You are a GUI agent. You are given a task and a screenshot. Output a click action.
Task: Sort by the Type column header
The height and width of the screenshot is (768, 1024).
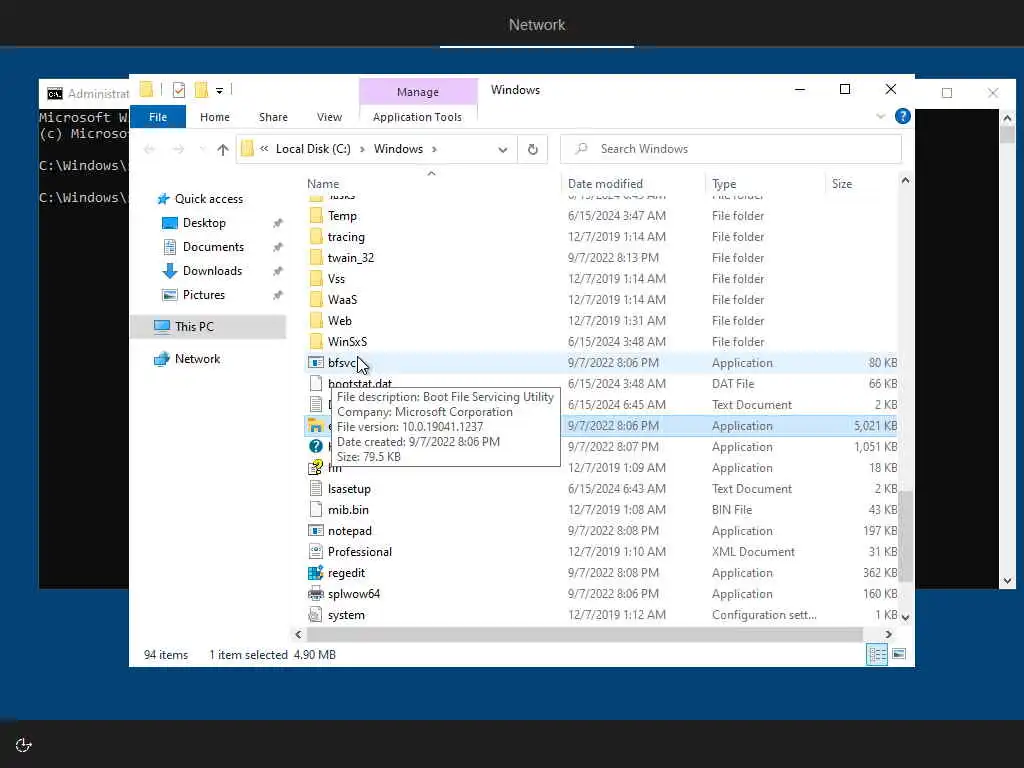click(x=724, y=184)
